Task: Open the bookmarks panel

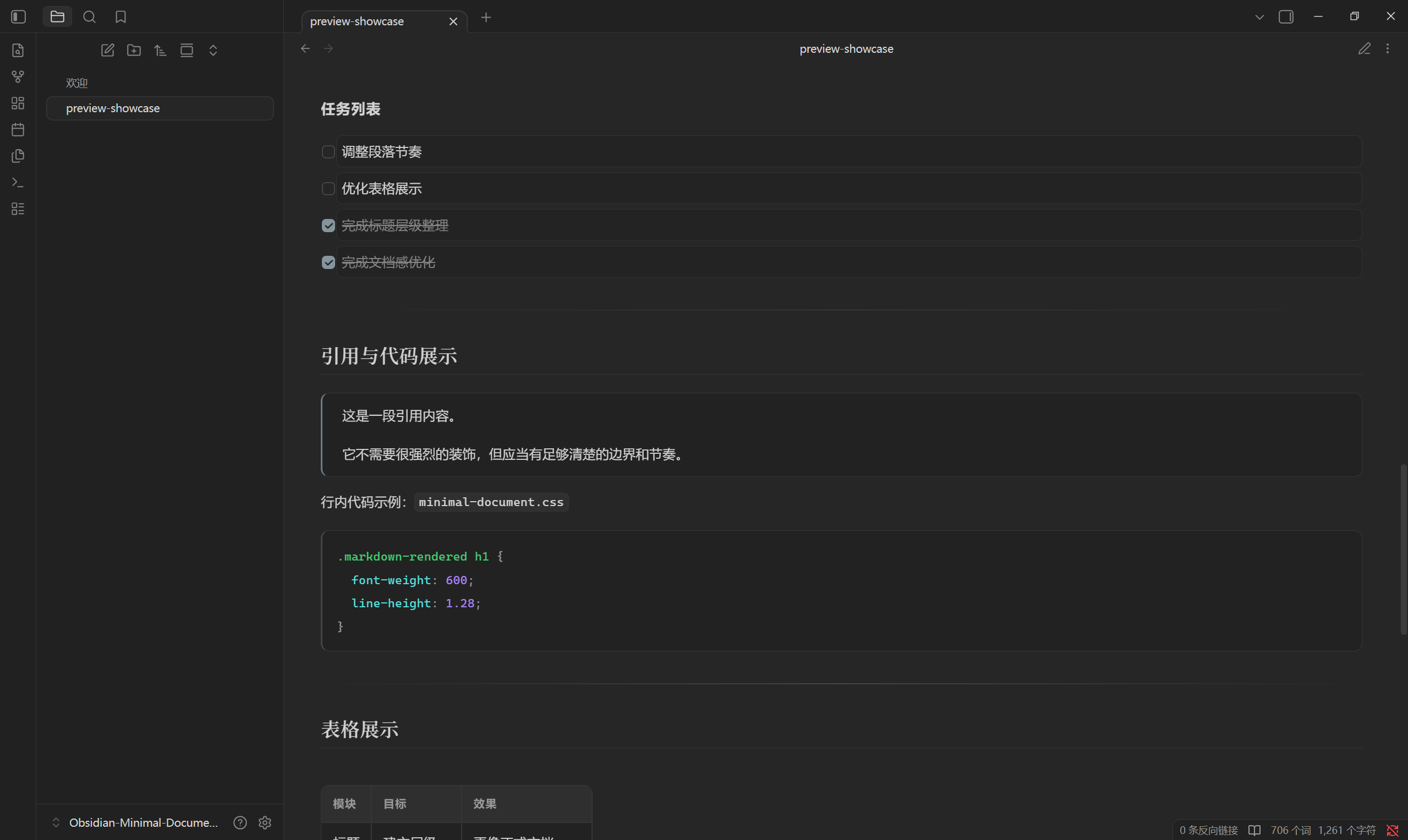Action: (120, 17)
